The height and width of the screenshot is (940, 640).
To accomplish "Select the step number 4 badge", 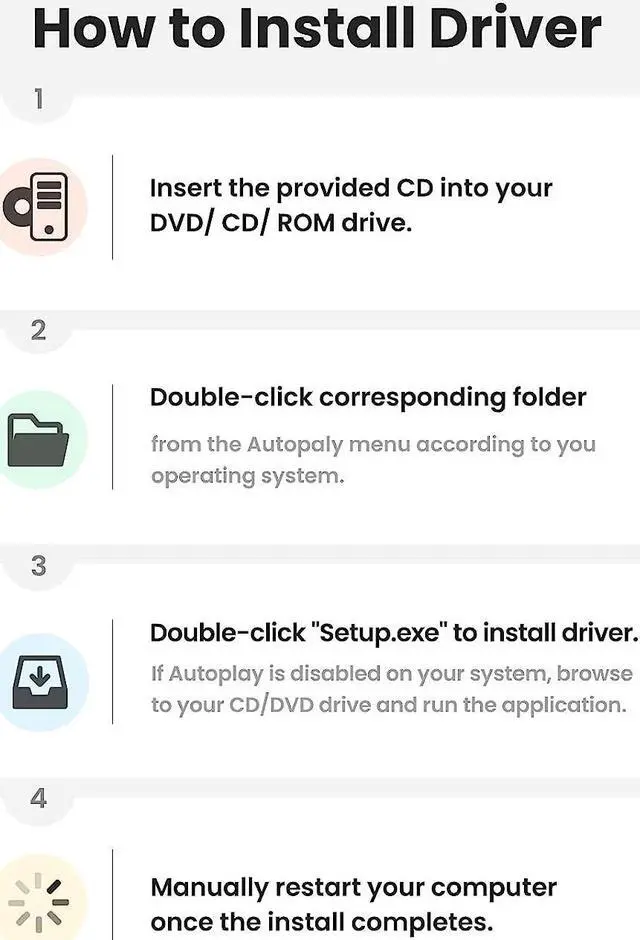I will 38,799.
